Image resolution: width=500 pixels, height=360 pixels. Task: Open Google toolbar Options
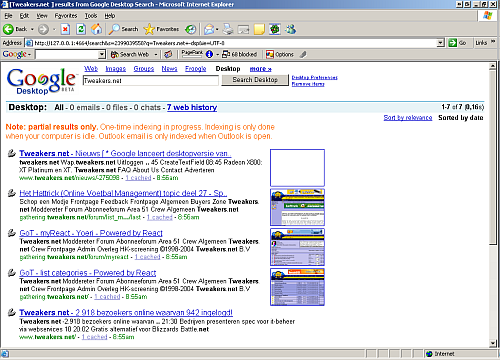(x=280, y=54)
